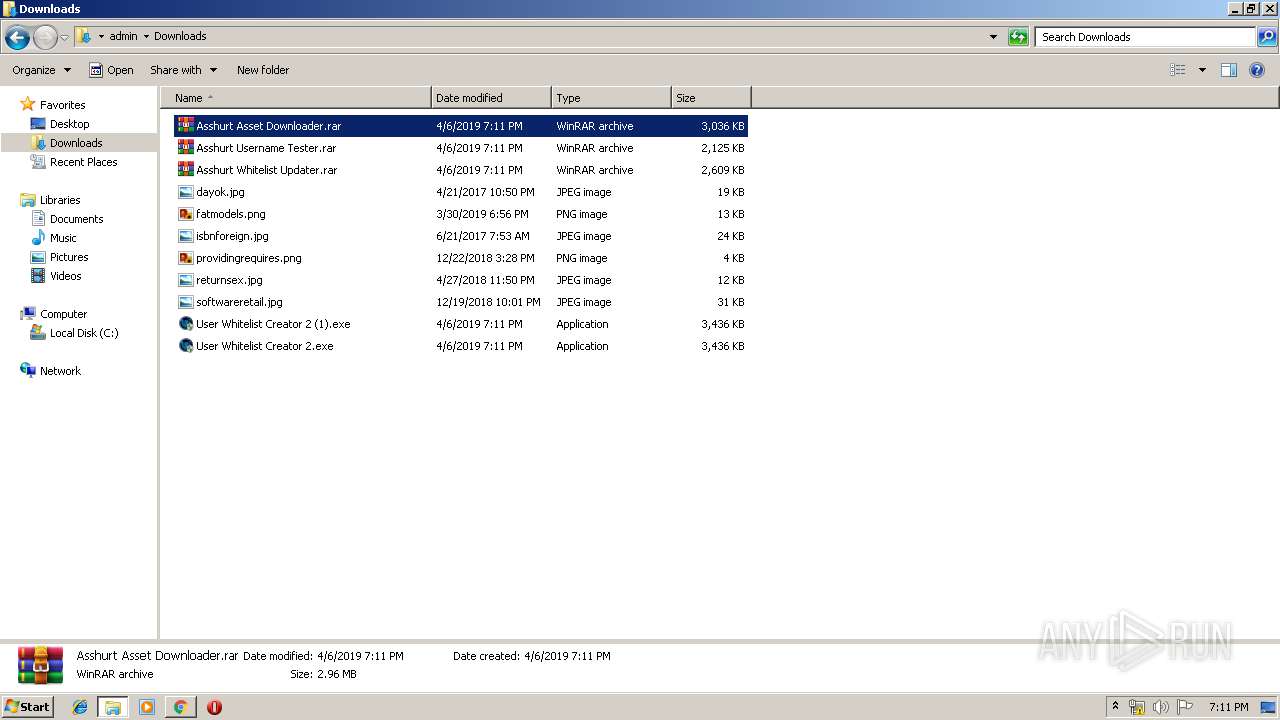Click the Search Downloads input field
Image resolution: width=1280 pixels, height=720 pixels.
[1144, 37]
